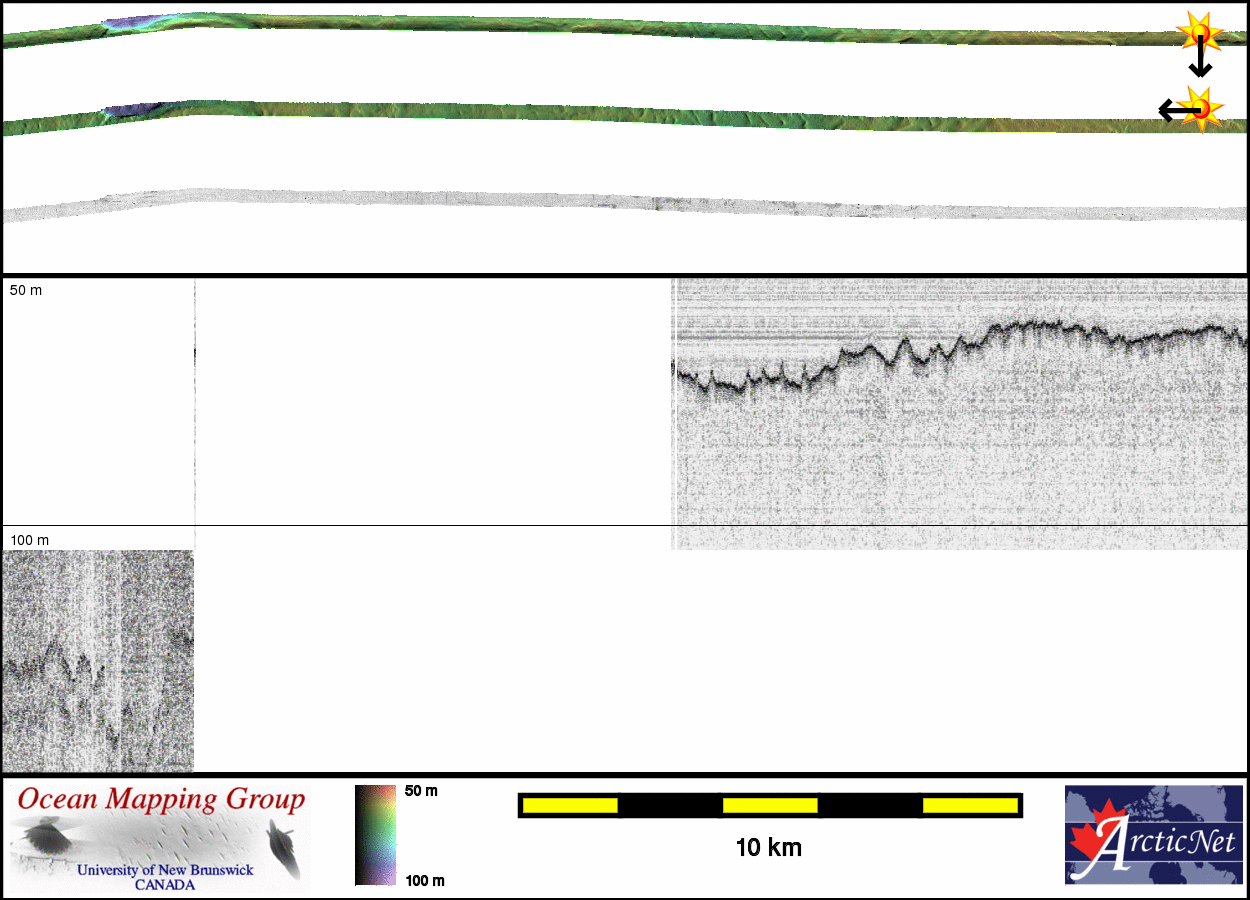1250x900 pixels.
Task: Click the large sub-bottom profile panel
Action: tap(960, 414)
